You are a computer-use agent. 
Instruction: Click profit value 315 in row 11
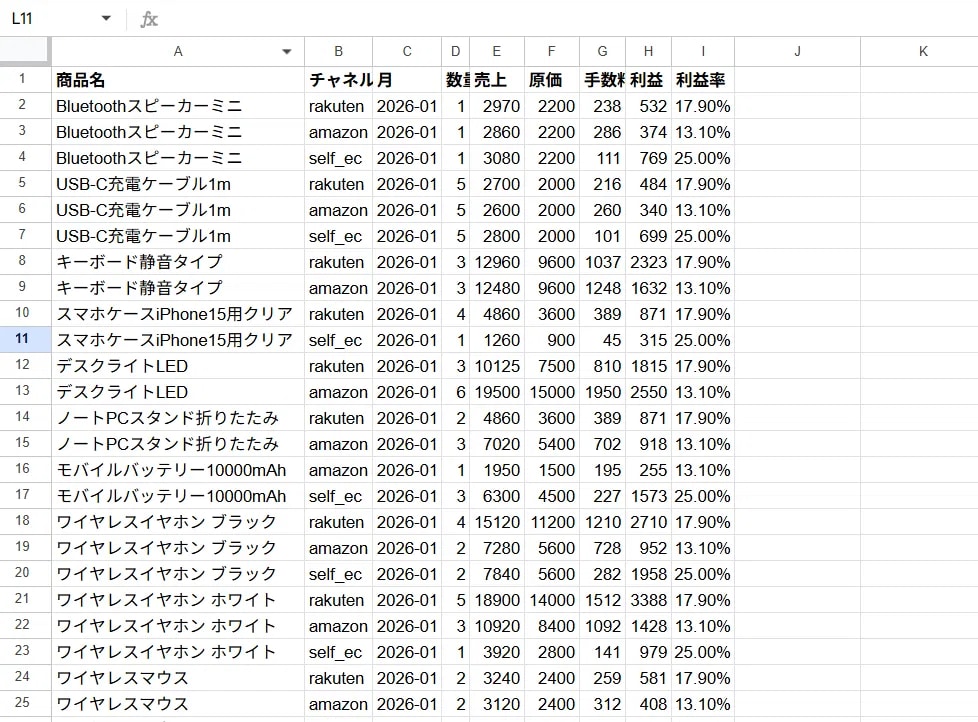(x=649, y=340)
